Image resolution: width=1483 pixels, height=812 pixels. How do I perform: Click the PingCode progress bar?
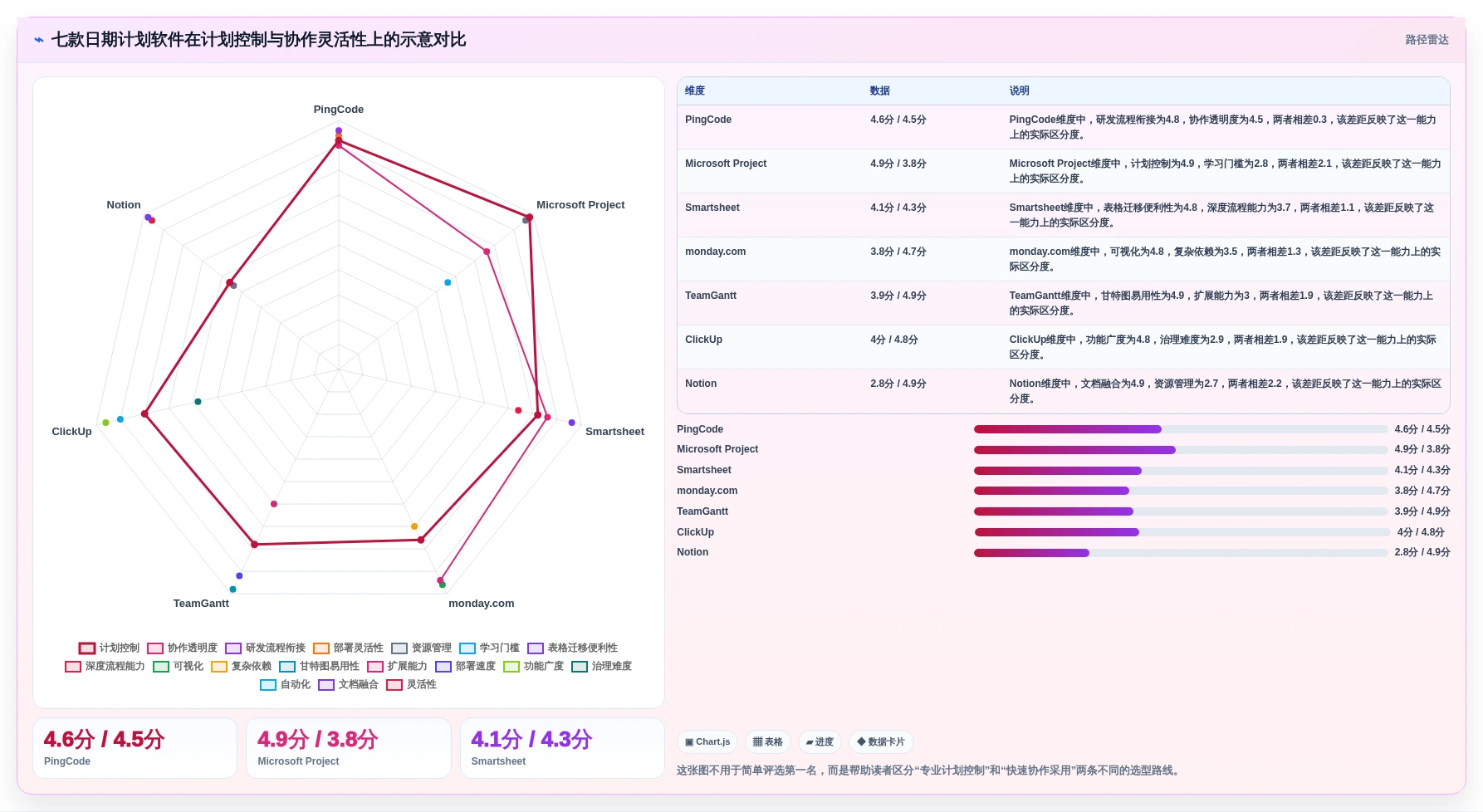(1181, 429)
